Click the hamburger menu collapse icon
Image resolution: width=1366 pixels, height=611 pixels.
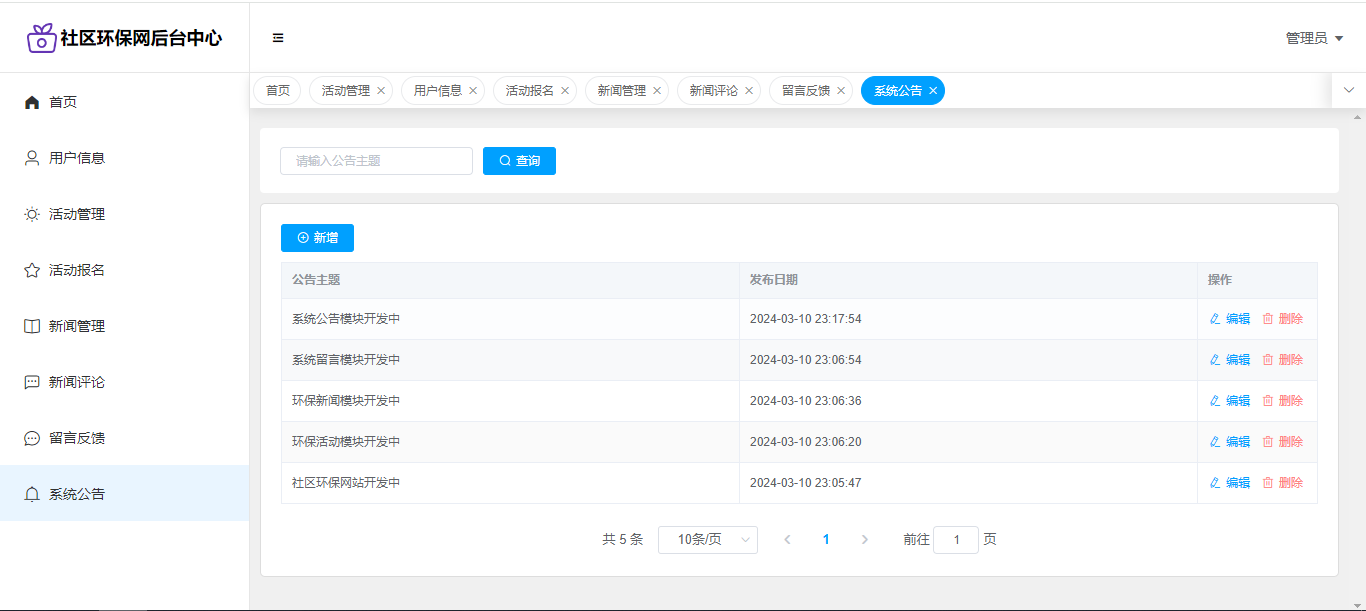[278, 38]
